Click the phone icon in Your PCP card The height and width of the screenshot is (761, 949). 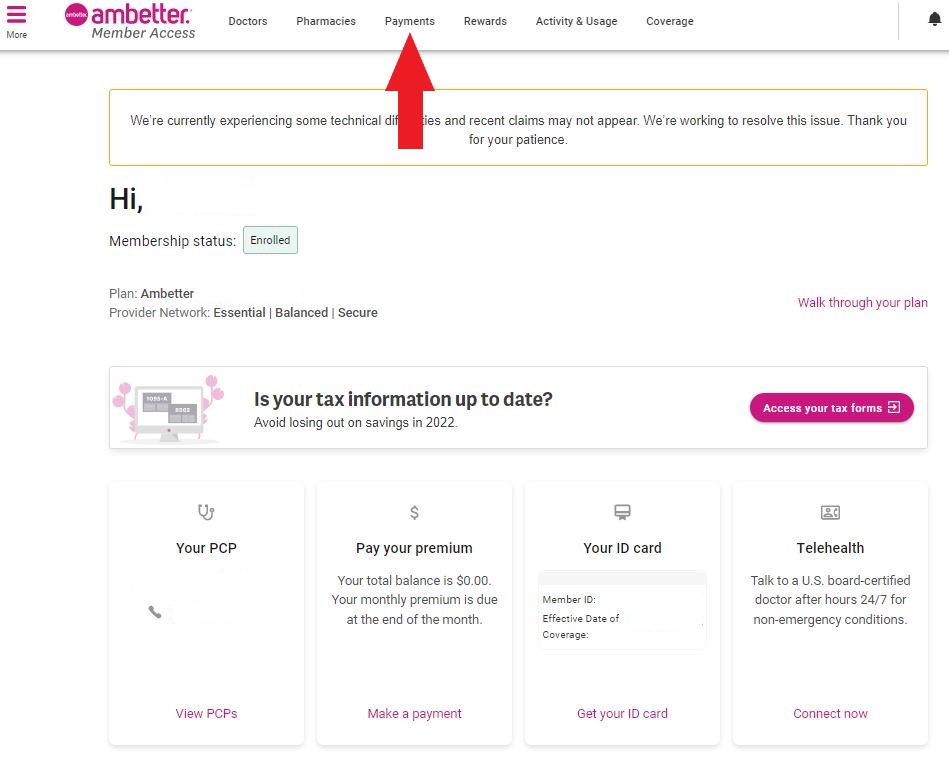tap(155, 611)
